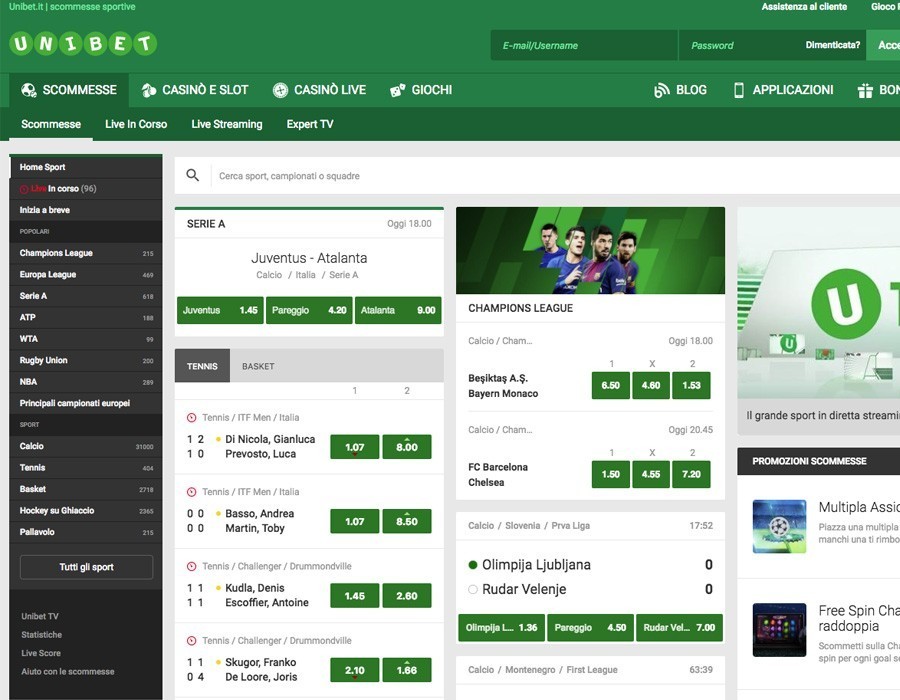Viewport: 900px width, 700px height.
Task: Open APPLICAZIONI page
Action: (784, 90)
